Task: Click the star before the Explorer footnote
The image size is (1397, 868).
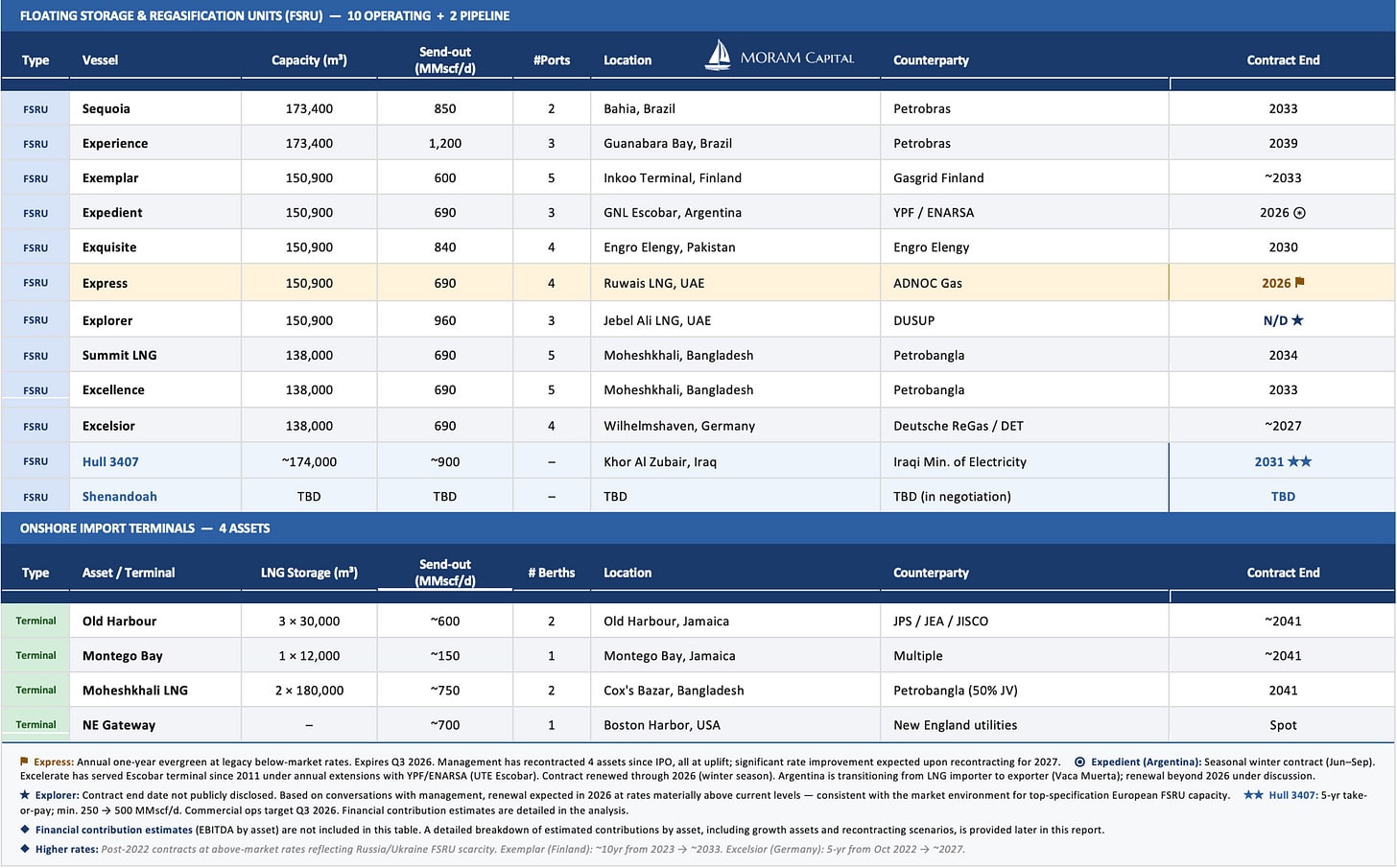Action: (25, 795)
